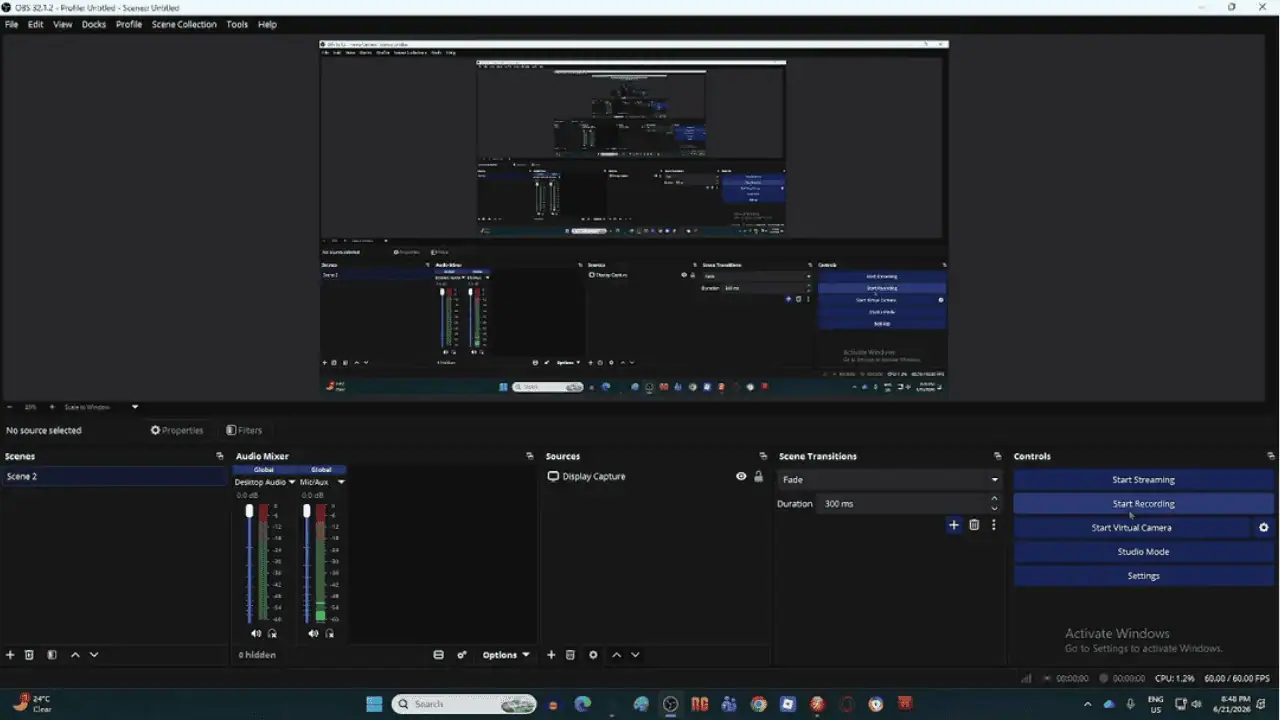1280x720 pixels.
Task: Add a new scene with the plus icon
Action: coord(10,655)
